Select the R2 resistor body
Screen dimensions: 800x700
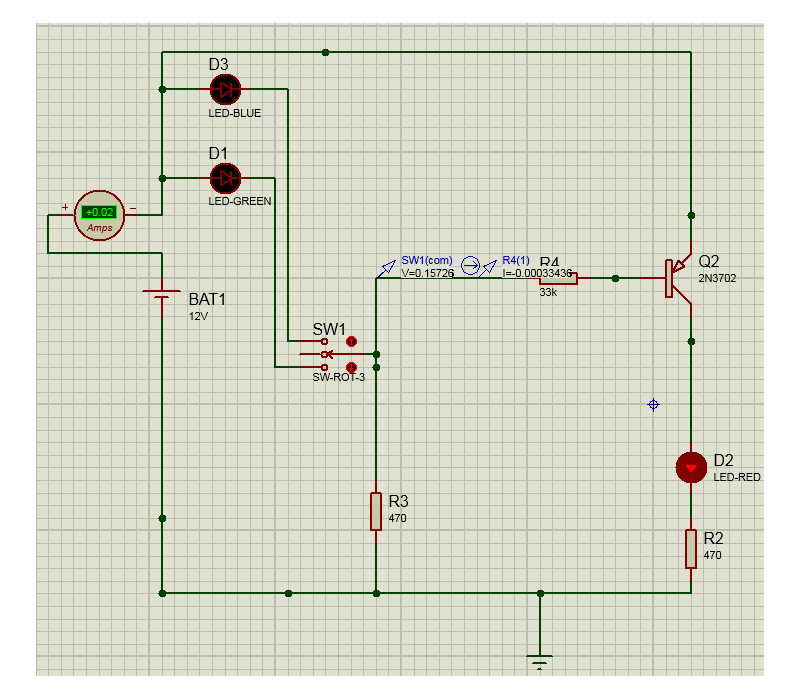(x=690, y=549)
